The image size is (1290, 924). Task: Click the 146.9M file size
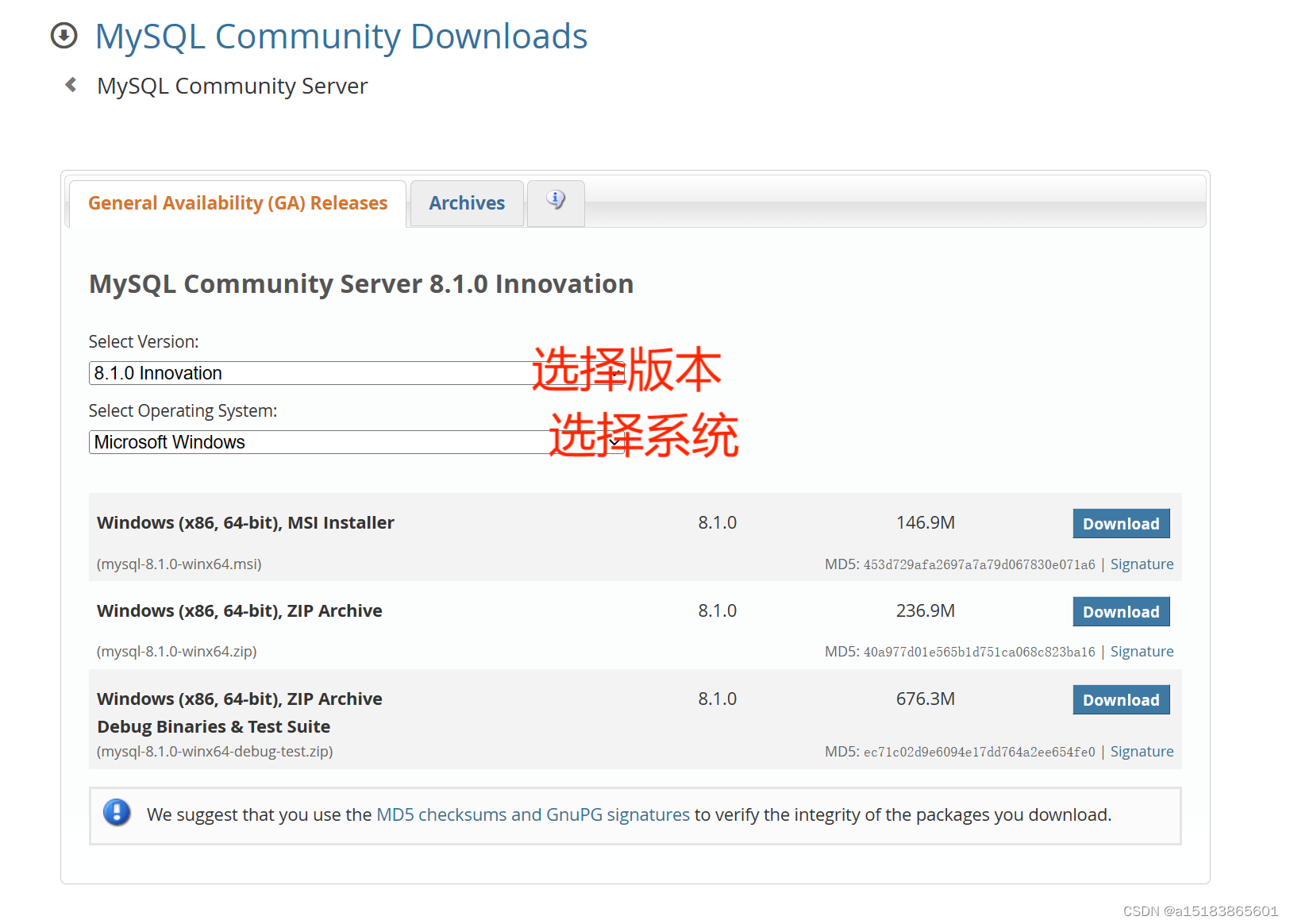pos(926,523)
